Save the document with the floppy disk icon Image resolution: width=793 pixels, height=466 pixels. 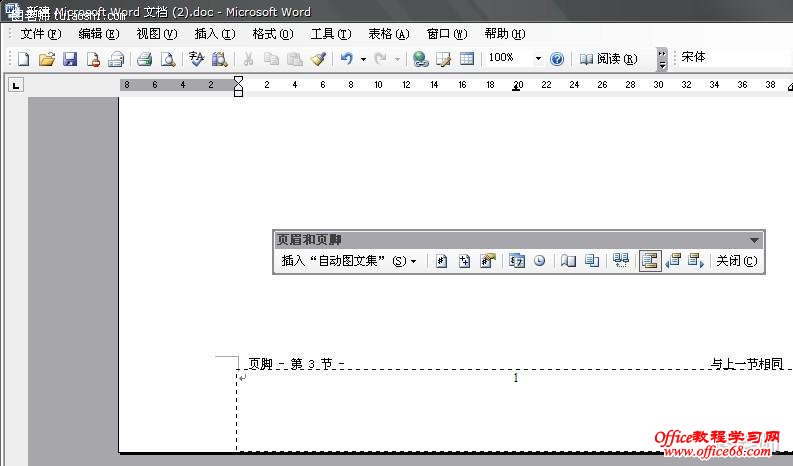tap(70, 59)
